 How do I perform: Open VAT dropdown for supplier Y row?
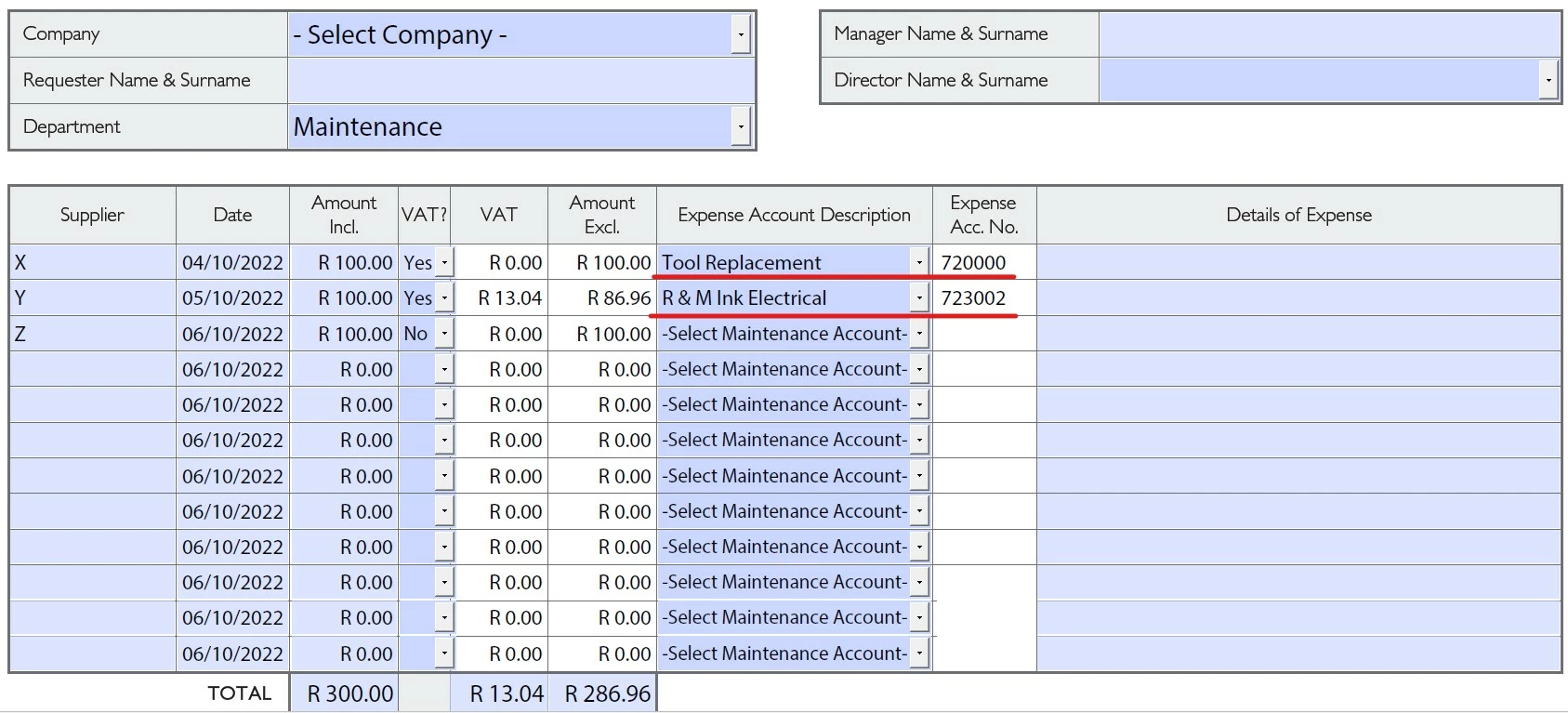click(444, 298)
